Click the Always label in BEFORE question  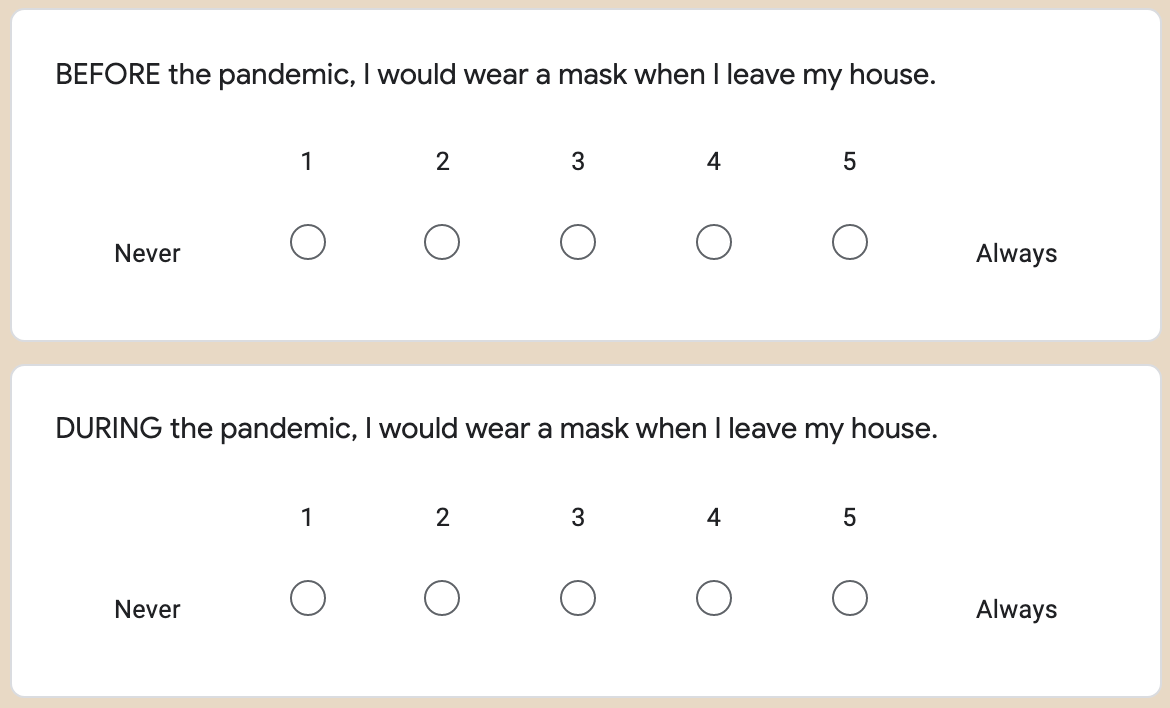[x=1016, y=254]
